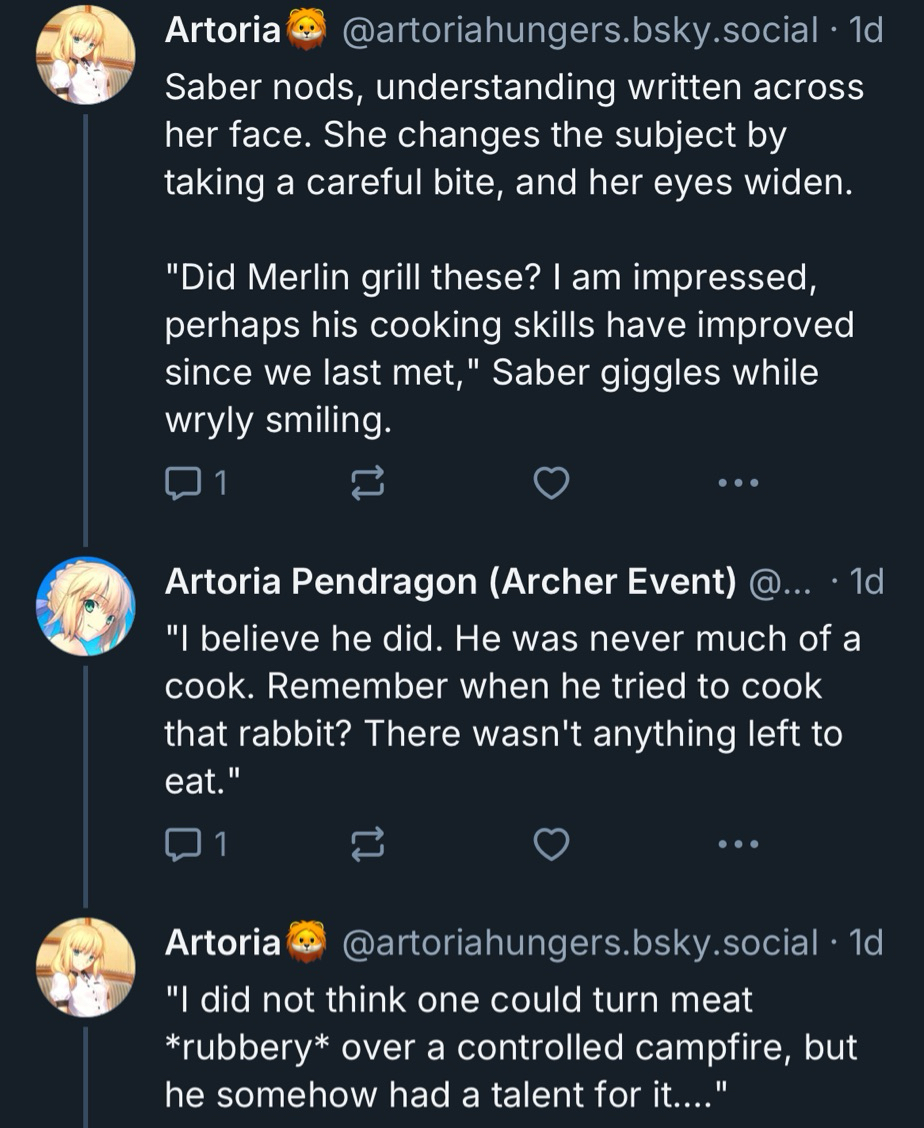The image size is (924, 1128).
Task: Like the 'Did Merlin grill these' post
Action: tap(551, 484)
